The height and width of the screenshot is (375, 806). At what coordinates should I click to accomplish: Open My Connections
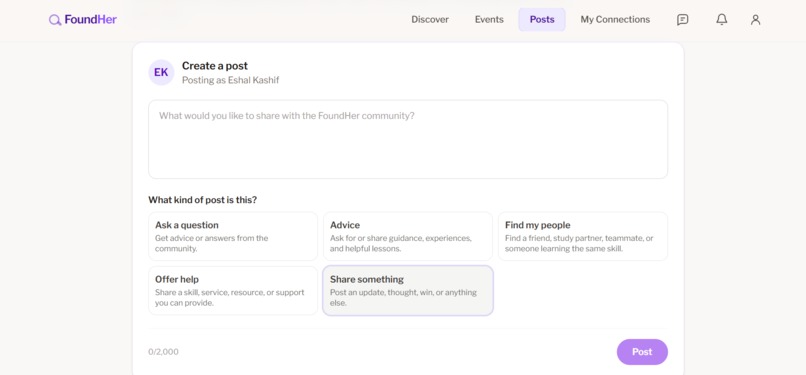[615, 20]
